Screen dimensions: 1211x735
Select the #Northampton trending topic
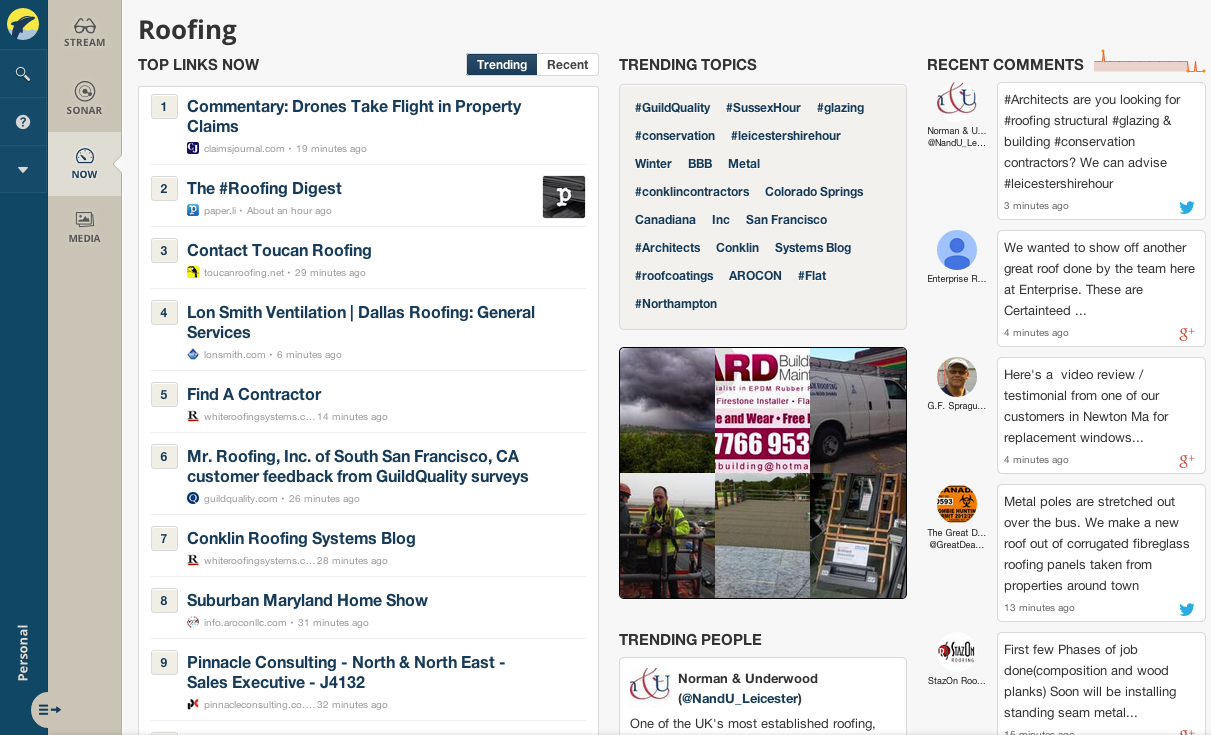coord(676,304)
